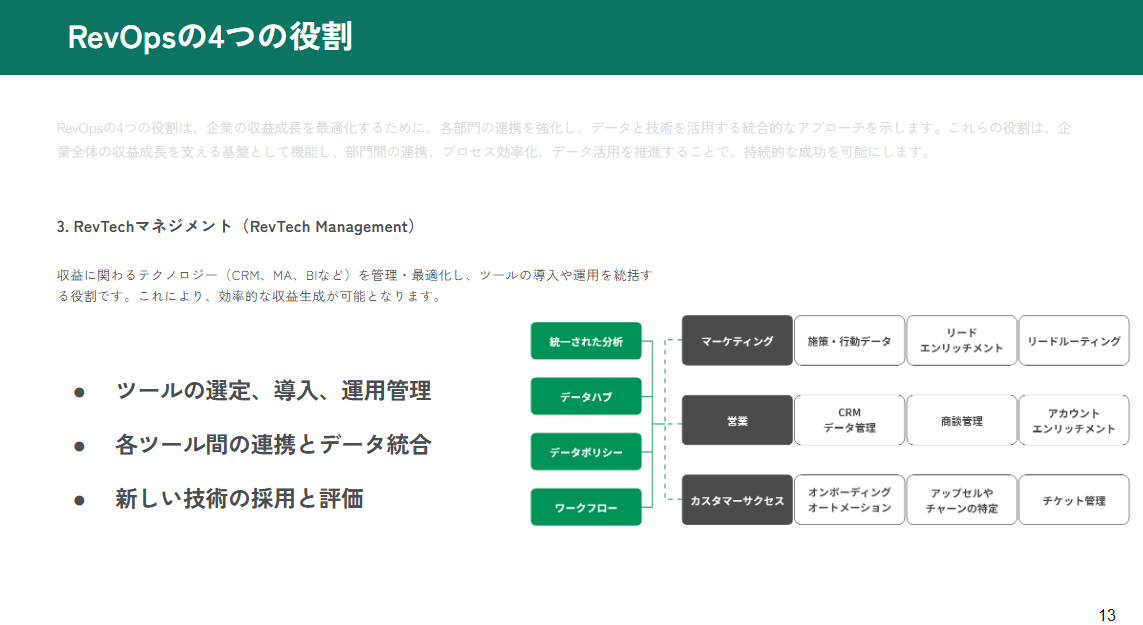Select the 施策・行動データ box
1143x625 pixels.
849,341
